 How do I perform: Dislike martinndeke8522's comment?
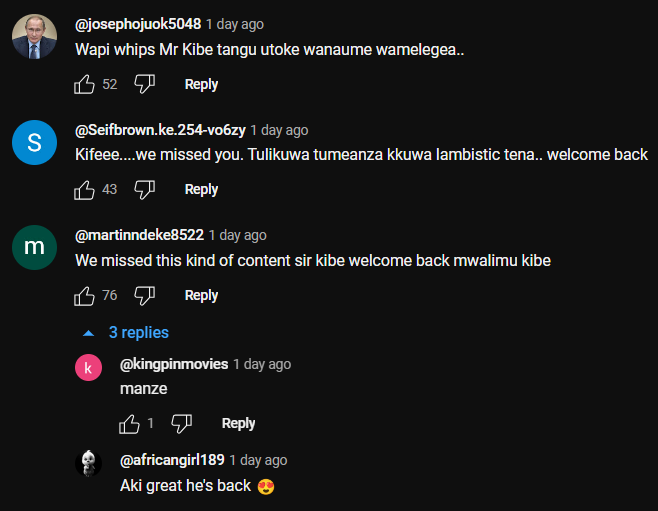145,295
